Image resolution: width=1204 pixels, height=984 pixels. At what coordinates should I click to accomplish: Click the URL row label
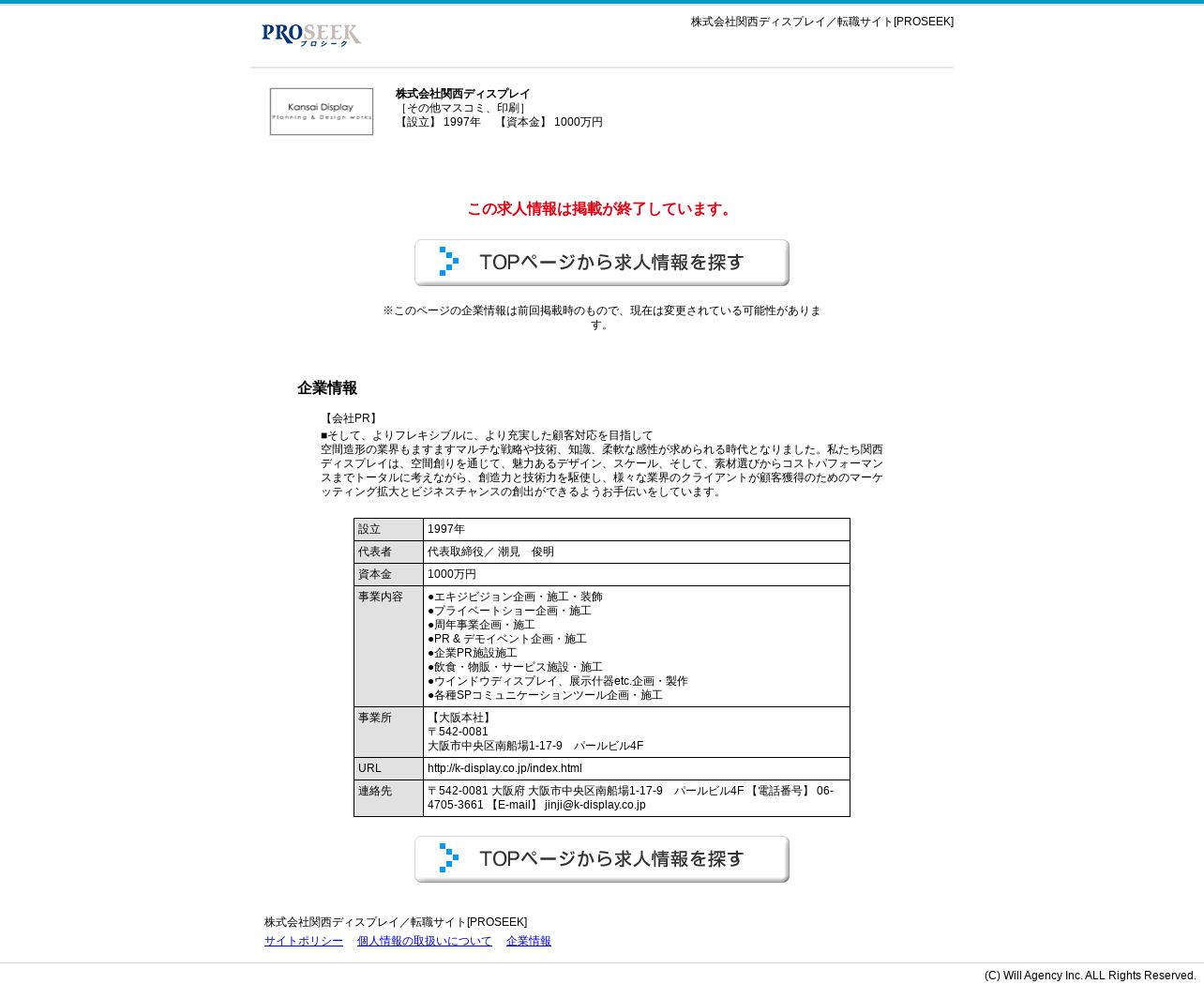click(369, 768)
